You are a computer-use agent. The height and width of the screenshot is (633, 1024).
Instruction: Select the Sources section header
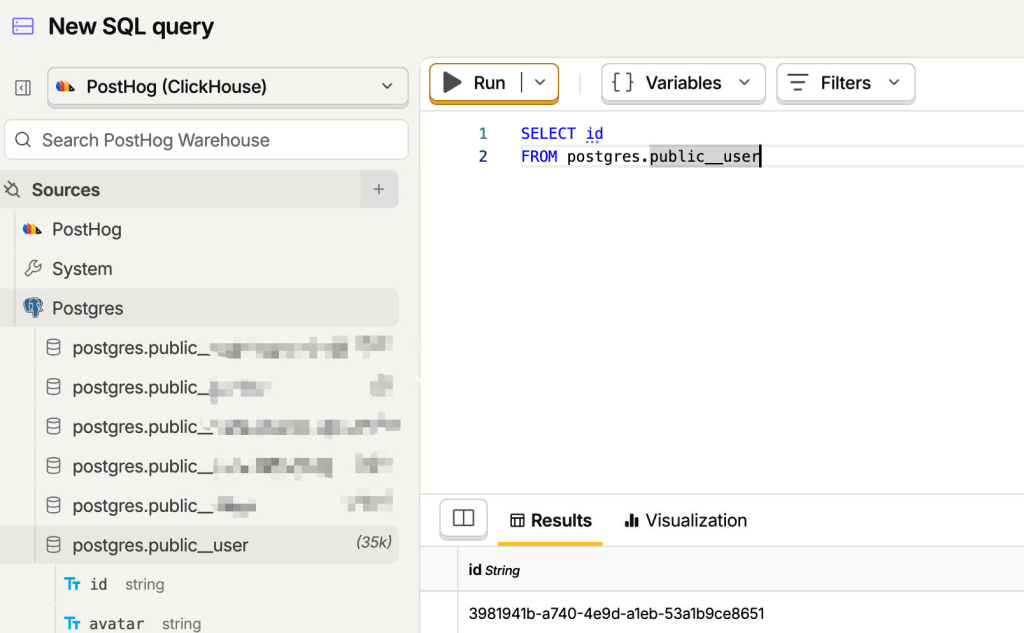coord(180,189)
